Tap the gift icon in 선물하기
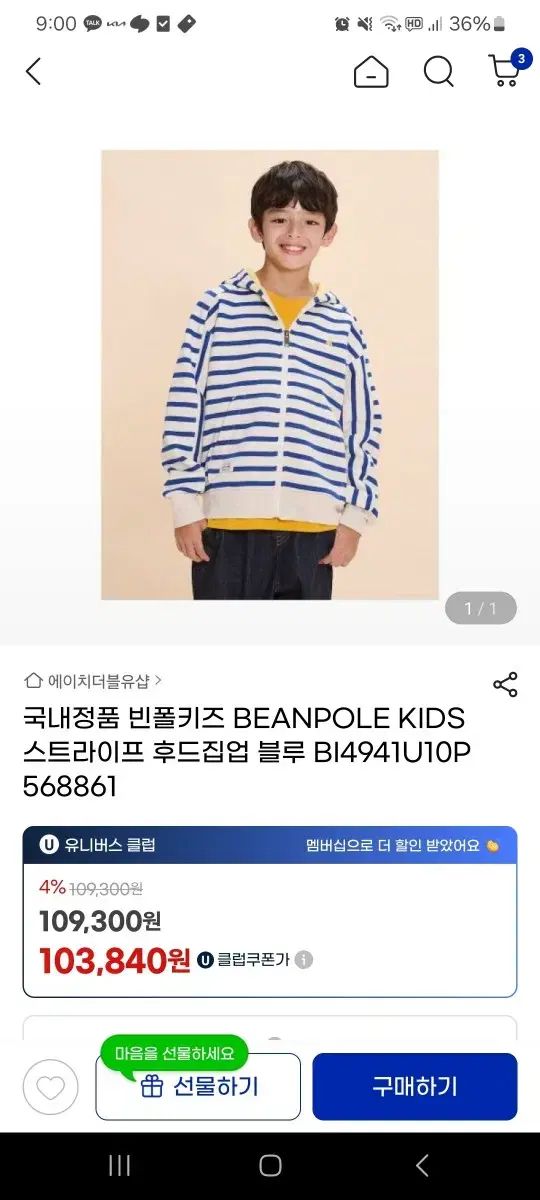540x1200 pixels. (x=152, y=1086)
